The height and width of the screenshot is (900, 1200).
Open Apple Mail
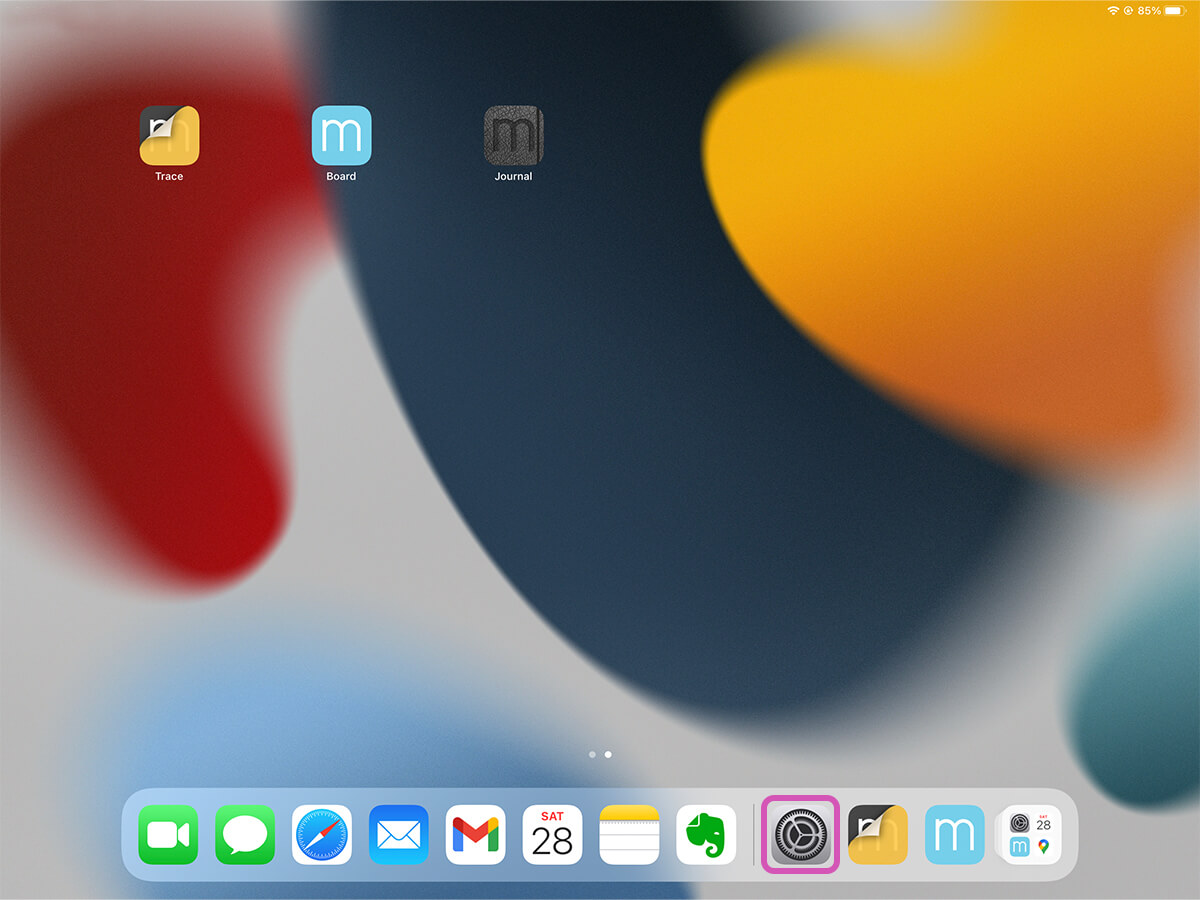pos(399,833)
